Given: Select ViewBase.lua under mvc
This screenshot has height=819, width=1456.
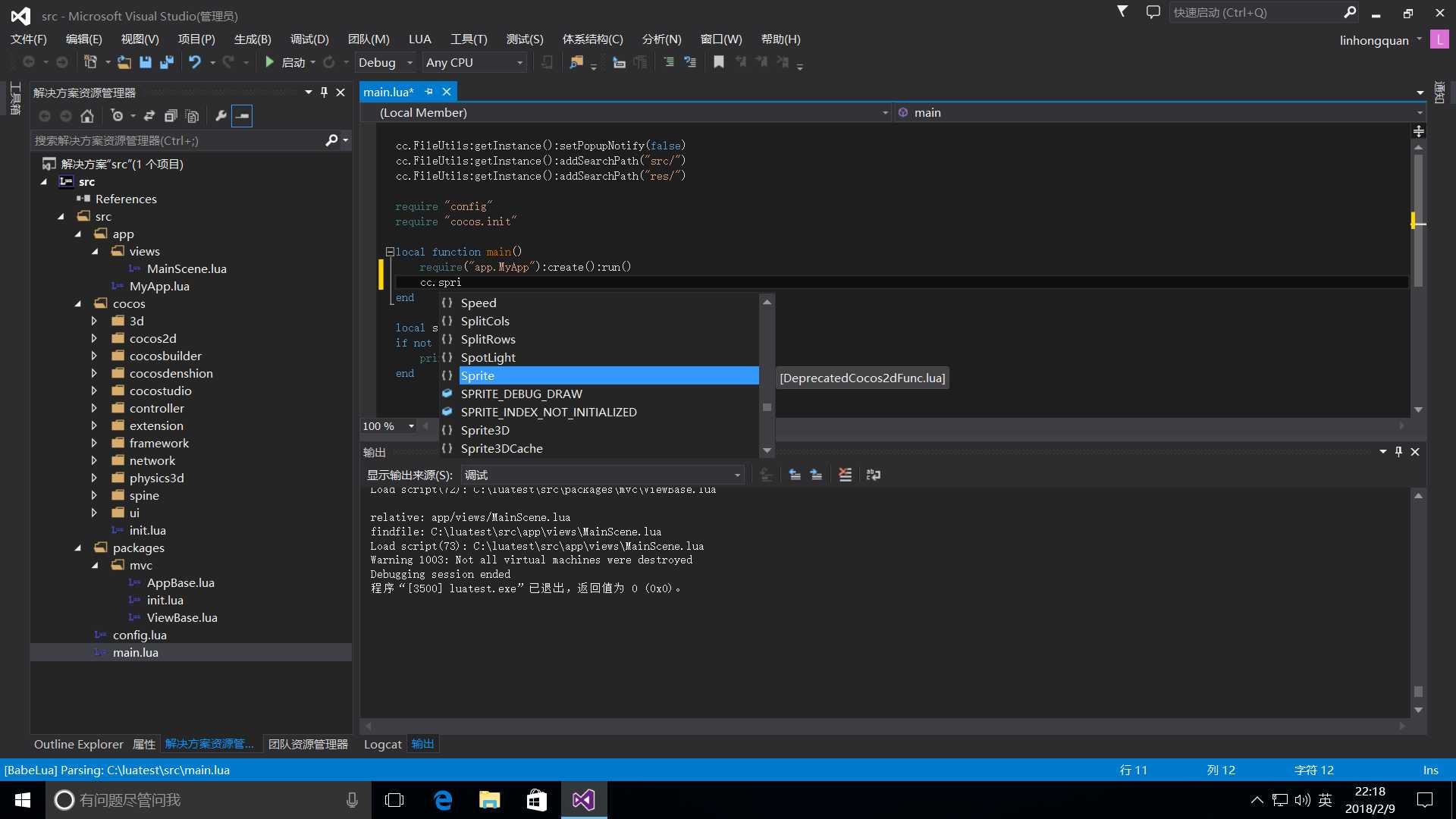Looking at the screenshot, I should 182,617.
